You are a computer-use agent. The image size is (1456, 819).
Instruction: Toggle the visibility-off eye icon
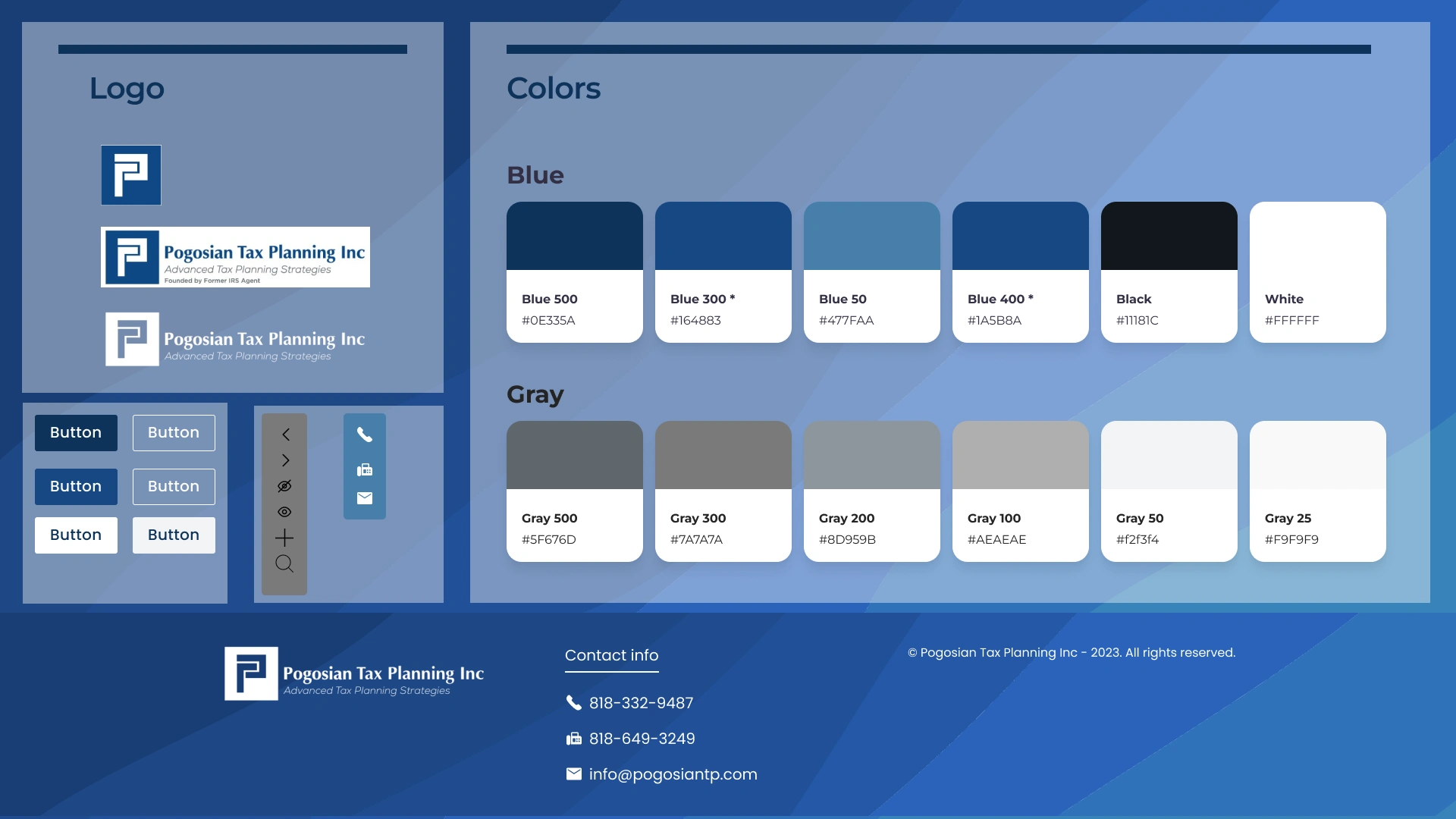coord(284,486)
